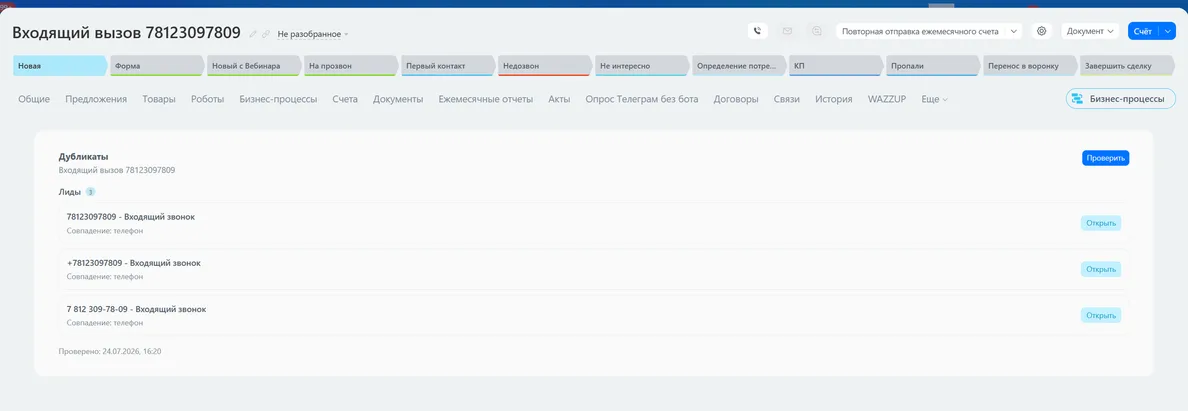Open lead 7 812 309-78-09 with Открыть
This screenshot has height=411, width=1188.
[x=1100, y=315]
